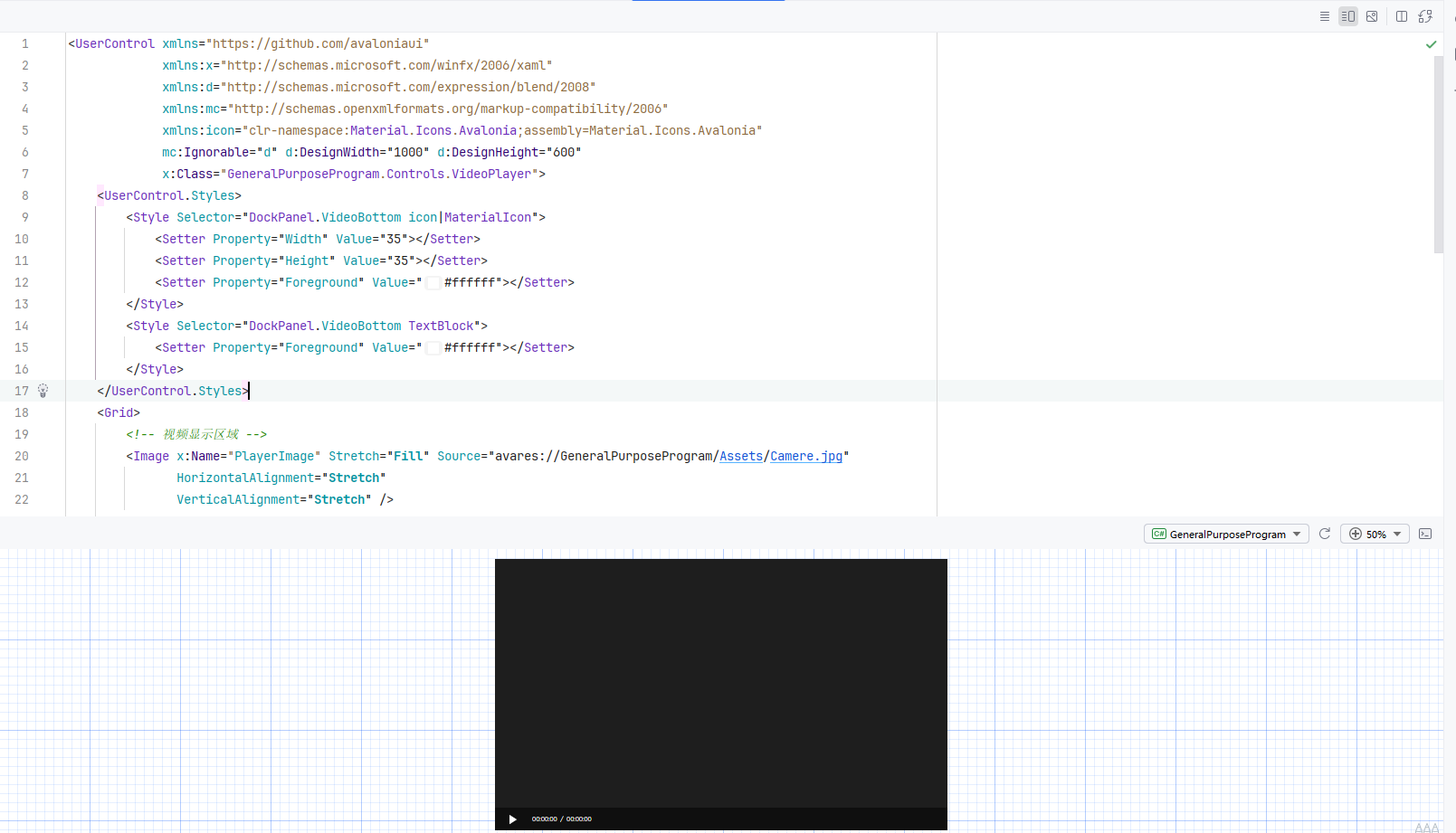Open the GeneralPurposeProgram project dropdown

(1226, 534)
